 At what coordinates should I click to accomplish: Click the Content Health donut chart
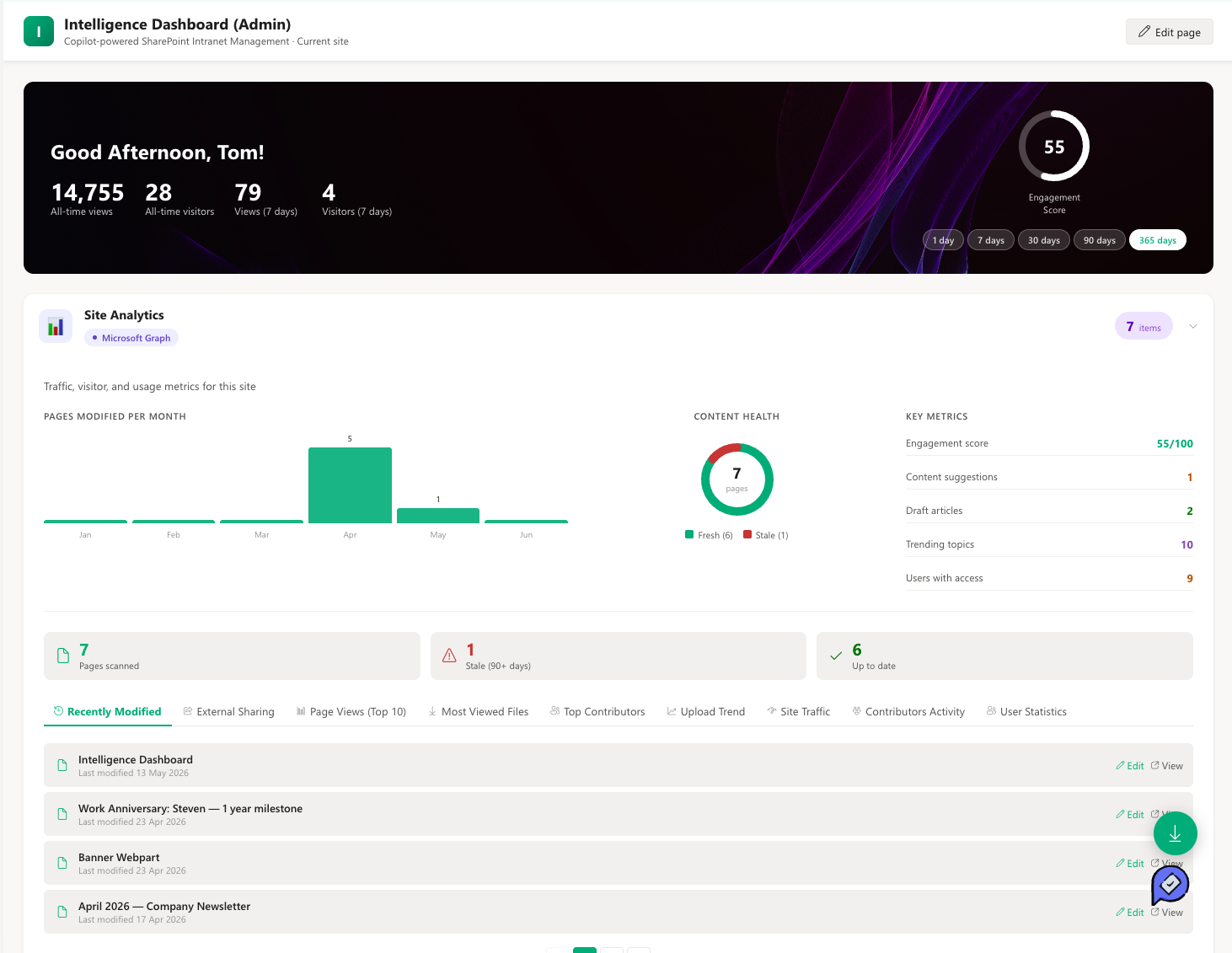tap(737, 479)
